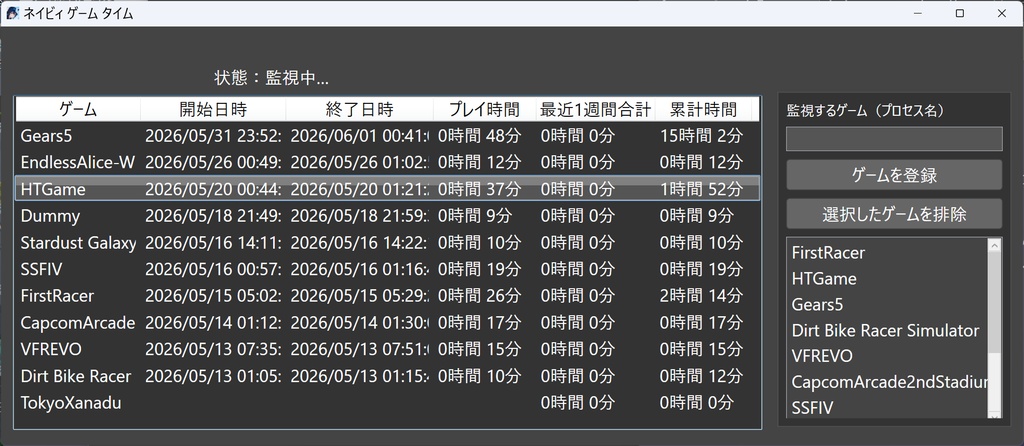
Task: Select the Stardust Galaxy row
Action: 388,242
